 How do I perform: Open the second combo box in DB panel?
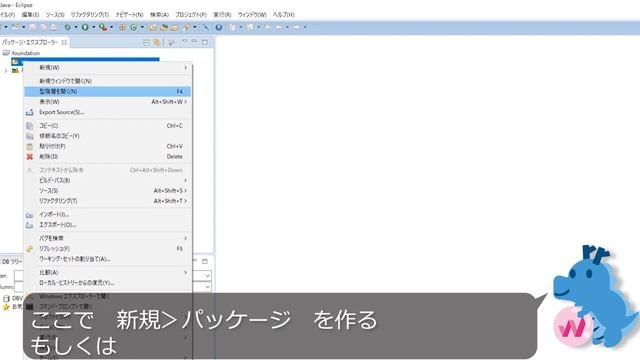click(x=207, y=287)
